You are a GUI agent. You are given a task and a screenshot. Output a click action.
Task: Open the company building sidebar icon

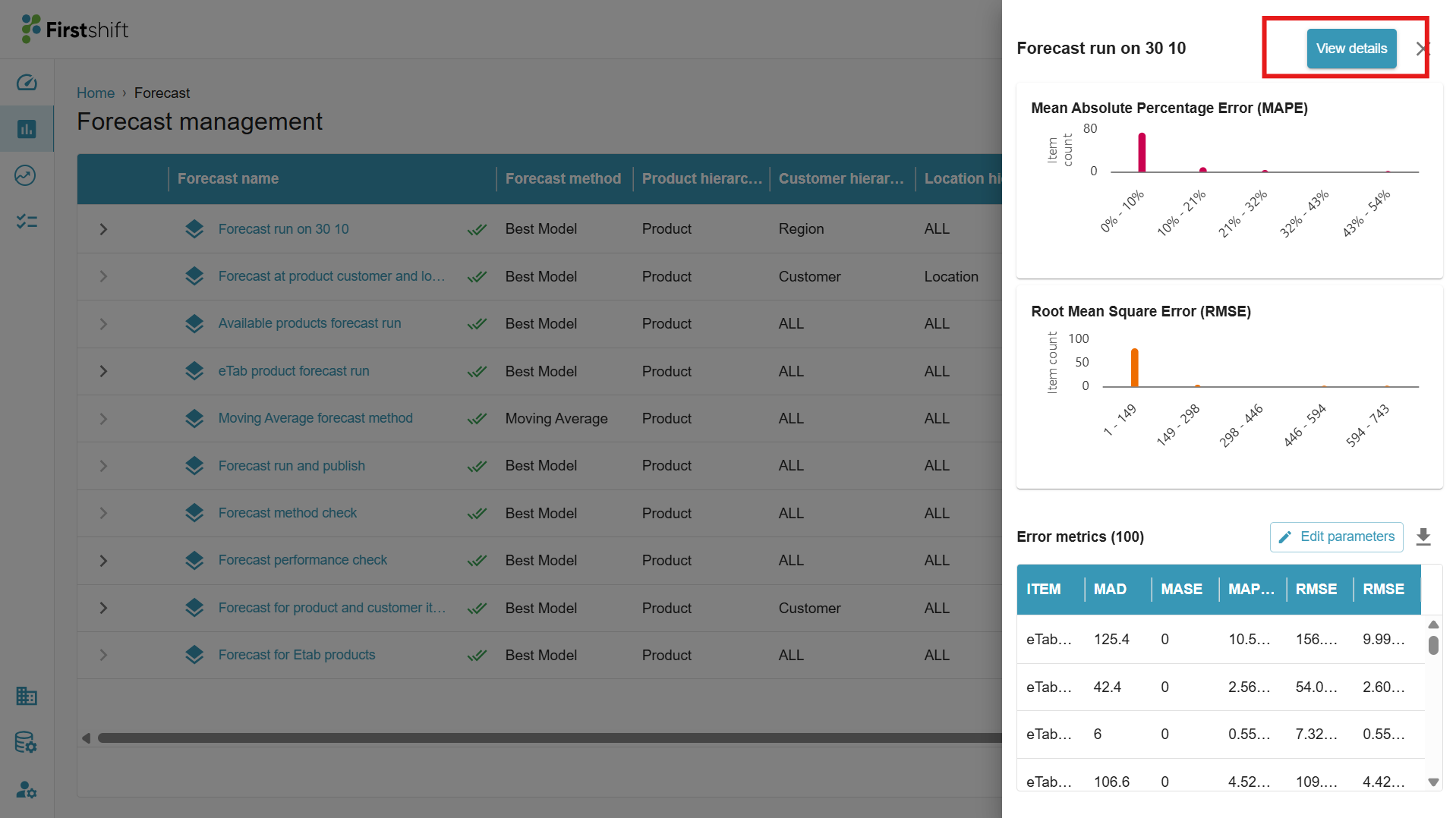tap(27, 696)
